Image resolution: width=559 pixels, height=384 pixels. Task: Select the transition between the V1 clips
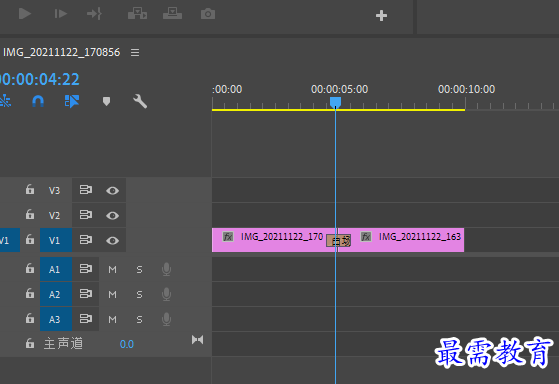(339, 241)
